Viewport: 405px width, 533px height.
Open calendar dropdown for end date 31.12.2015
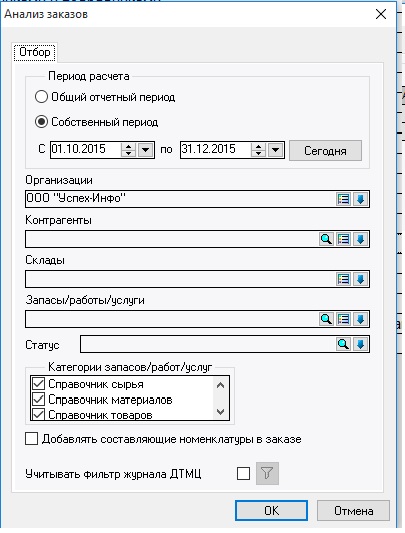pos(275,150)
